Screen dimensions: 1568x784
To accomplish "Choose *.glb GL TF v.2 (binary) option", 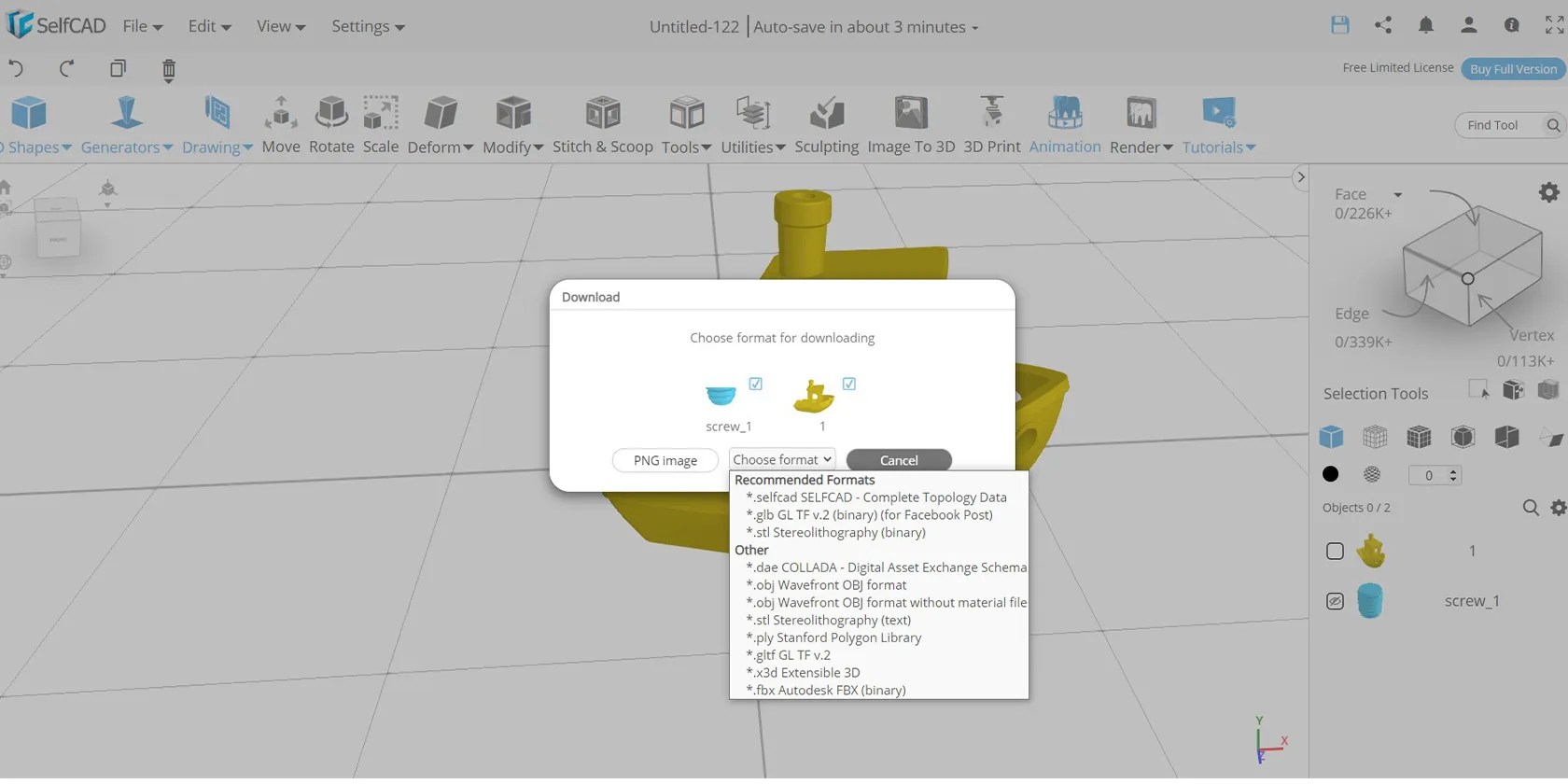I will tap(878, 515).
